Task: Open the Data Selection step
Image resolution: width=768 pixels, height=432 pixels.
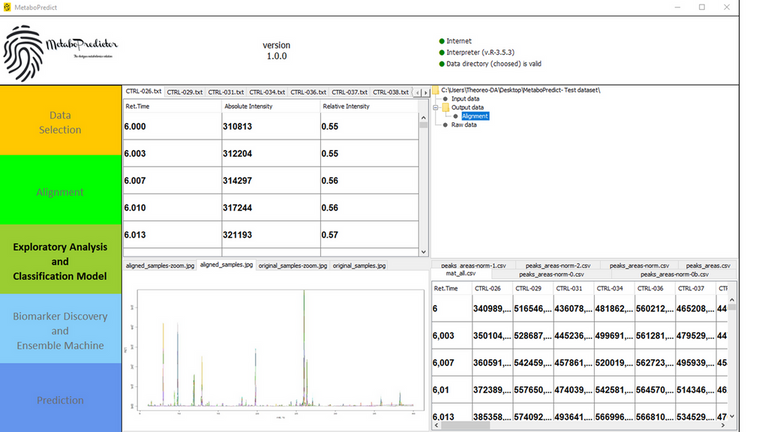Action: pos(60,120)
